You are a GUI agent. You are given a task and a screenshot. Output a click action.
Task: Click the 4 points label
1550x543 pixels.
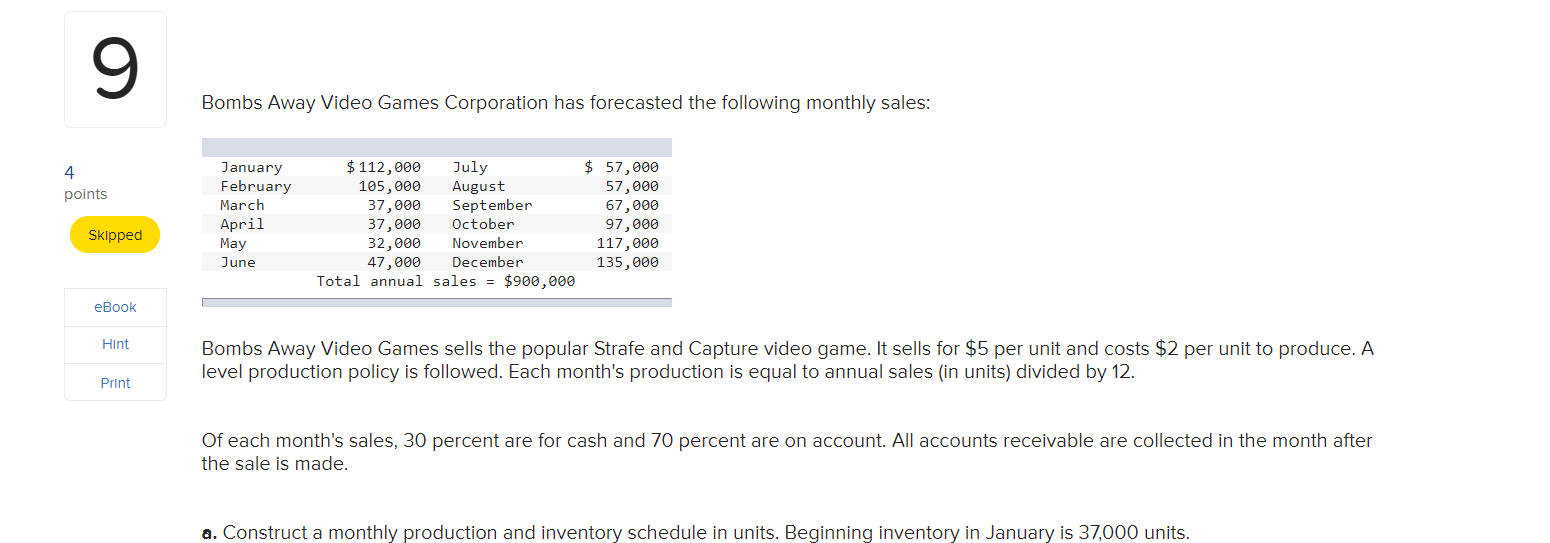coord(85,182)
